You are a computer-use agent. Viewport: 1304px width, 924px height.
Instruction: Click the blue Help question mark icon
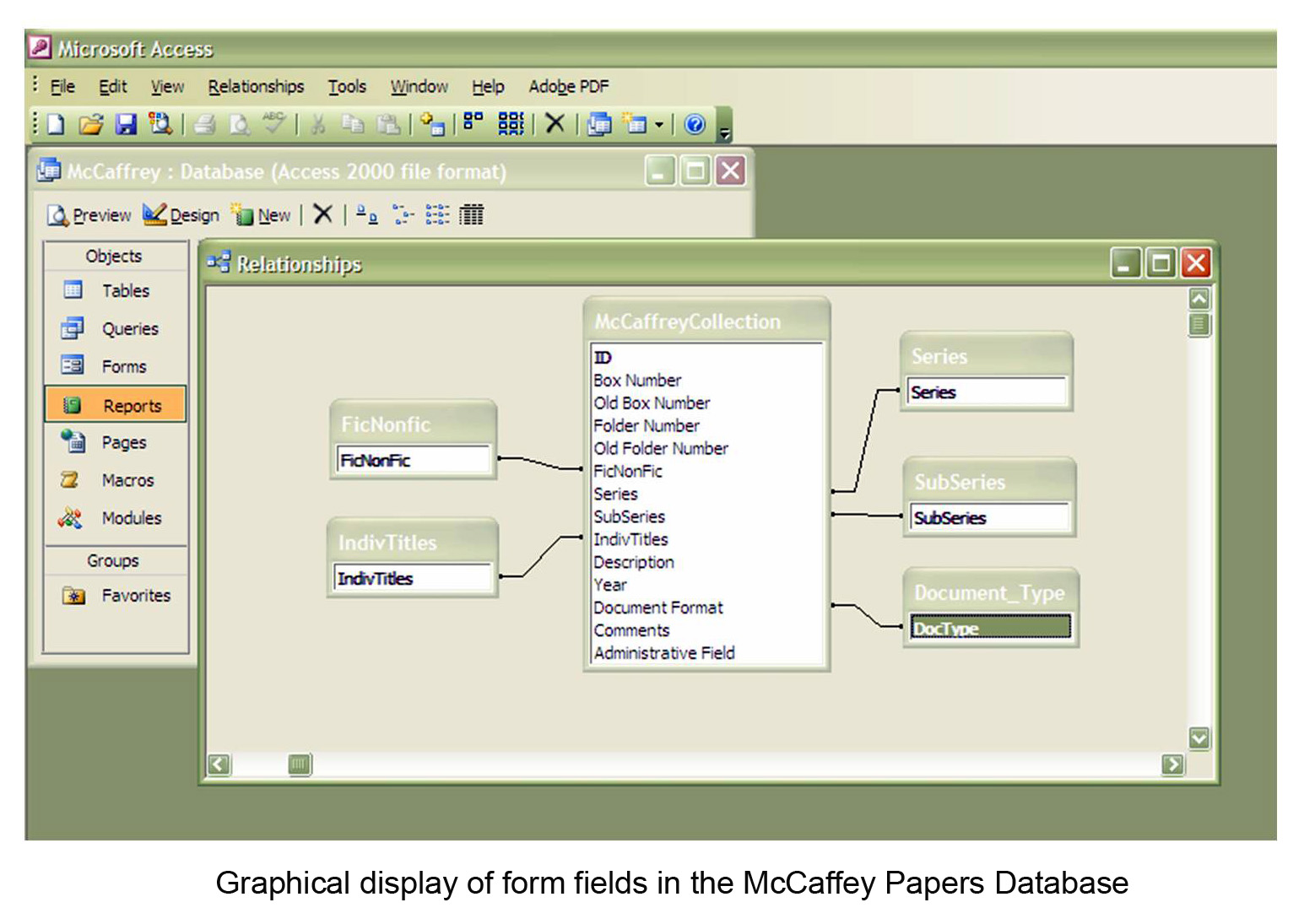coord(695,125)
